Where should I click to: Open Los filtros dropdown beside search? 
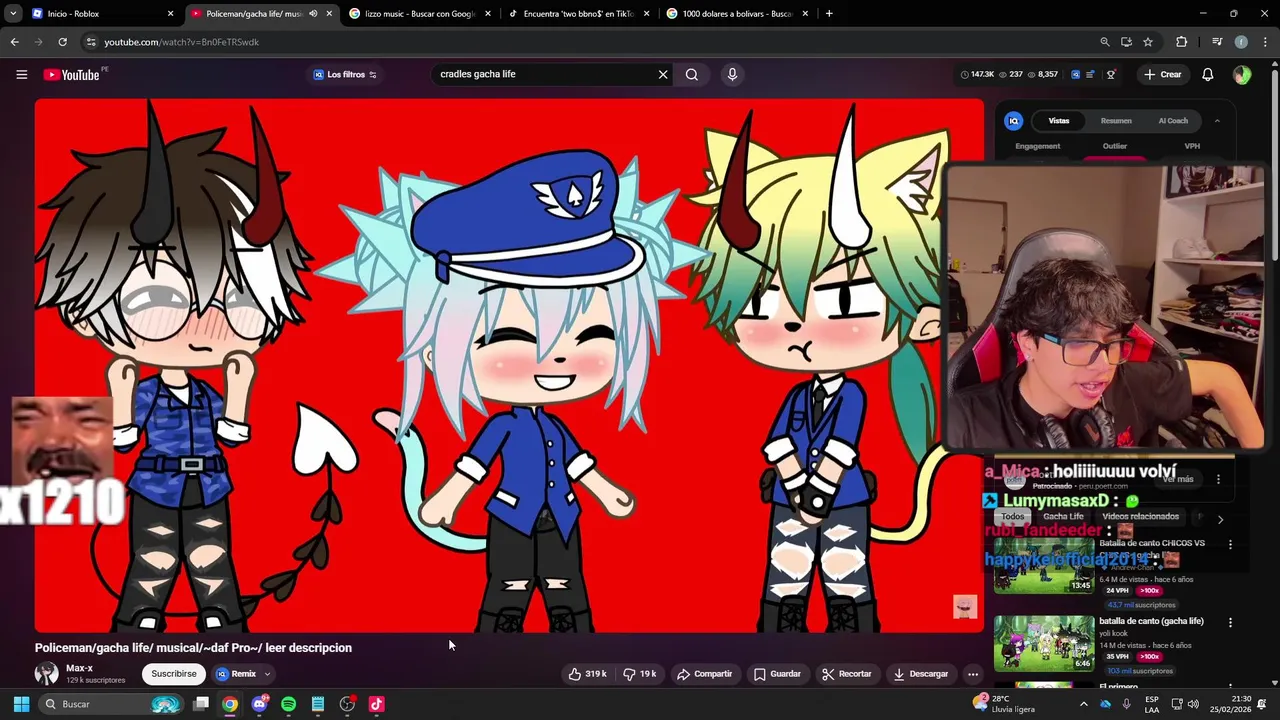pos(345,74)
